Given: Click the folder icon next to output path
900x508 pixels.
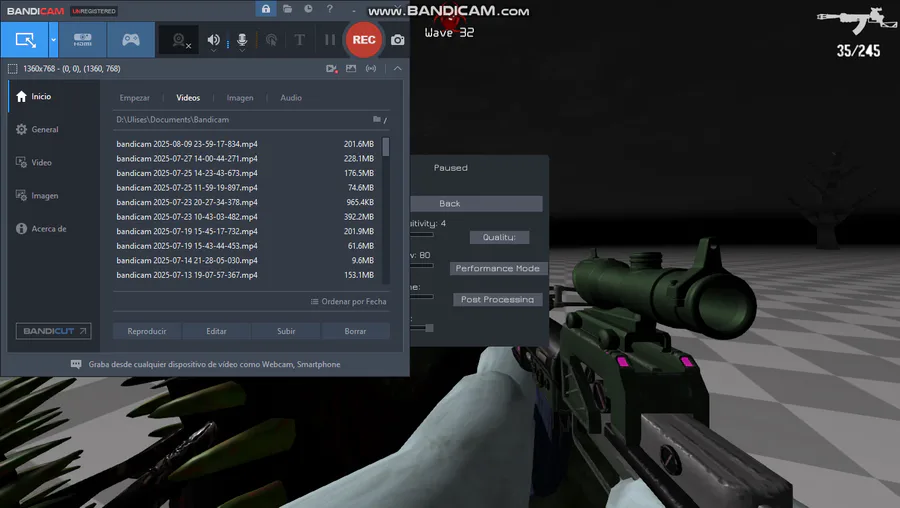Looking at the screenshot, I should [377, 119].
